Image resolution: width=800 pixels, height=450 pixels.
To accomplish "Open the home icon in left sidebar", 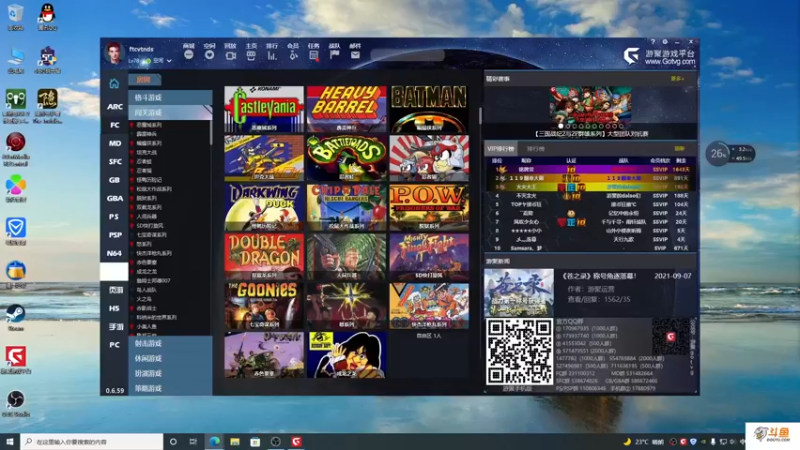I will pos(114,84).
